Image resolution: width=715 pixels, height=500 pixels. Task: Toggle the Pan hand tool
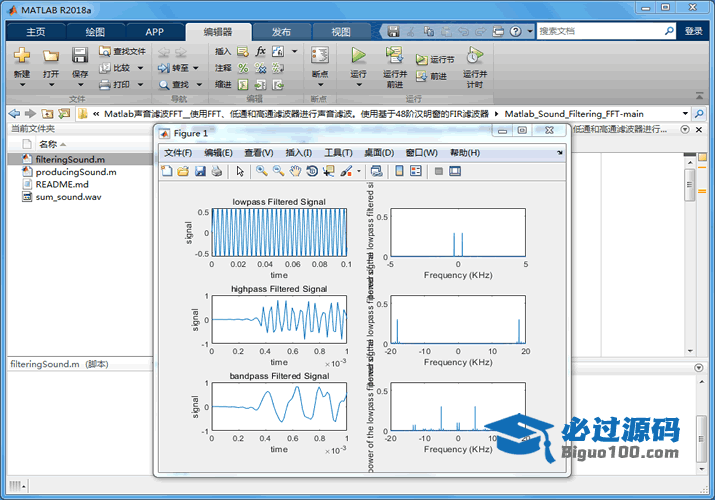[295, 171]
